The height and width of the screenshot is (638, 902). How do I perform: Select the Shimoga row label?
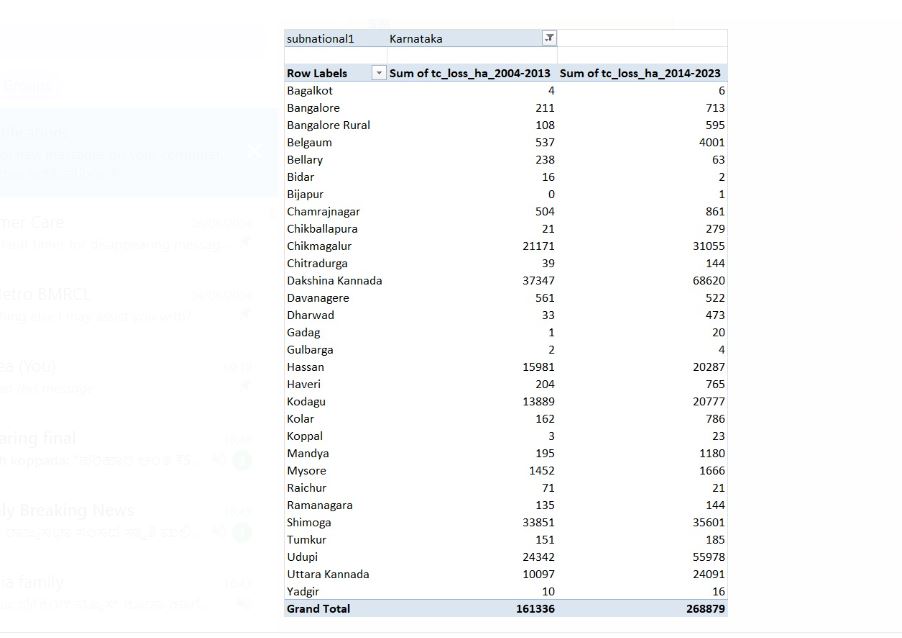[x=309, y=522]
